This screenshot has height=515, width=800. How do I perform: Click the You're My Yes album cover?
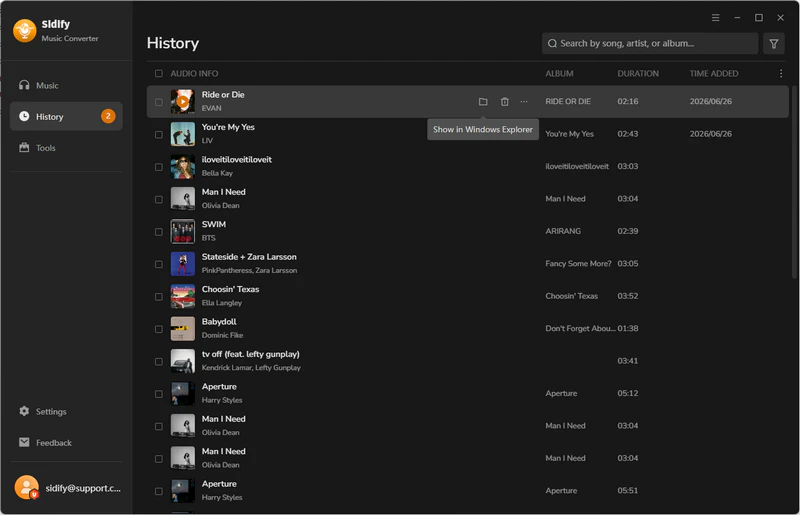point(183,134)
